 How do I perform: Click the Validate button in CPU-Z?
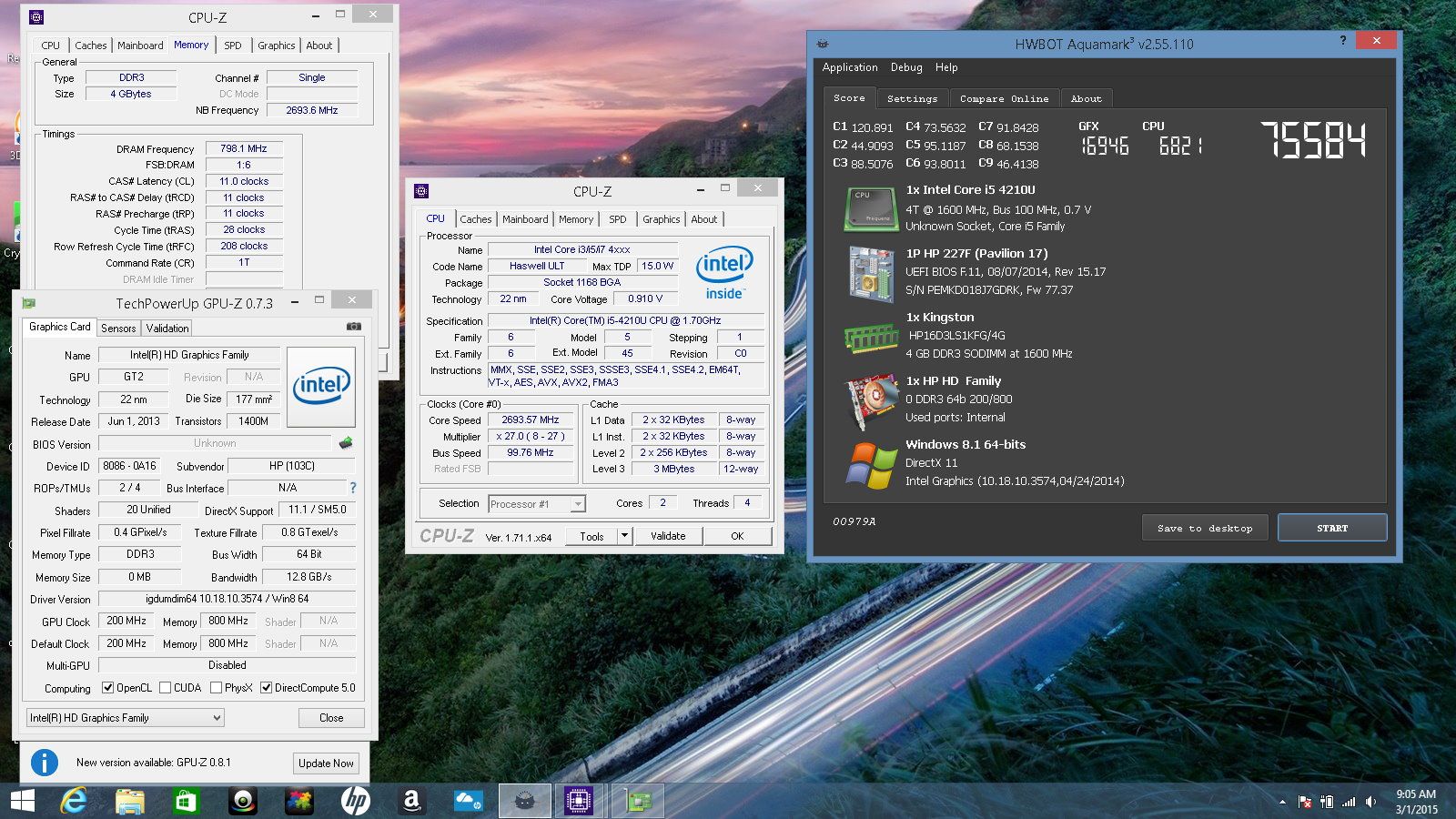point(668,536)
